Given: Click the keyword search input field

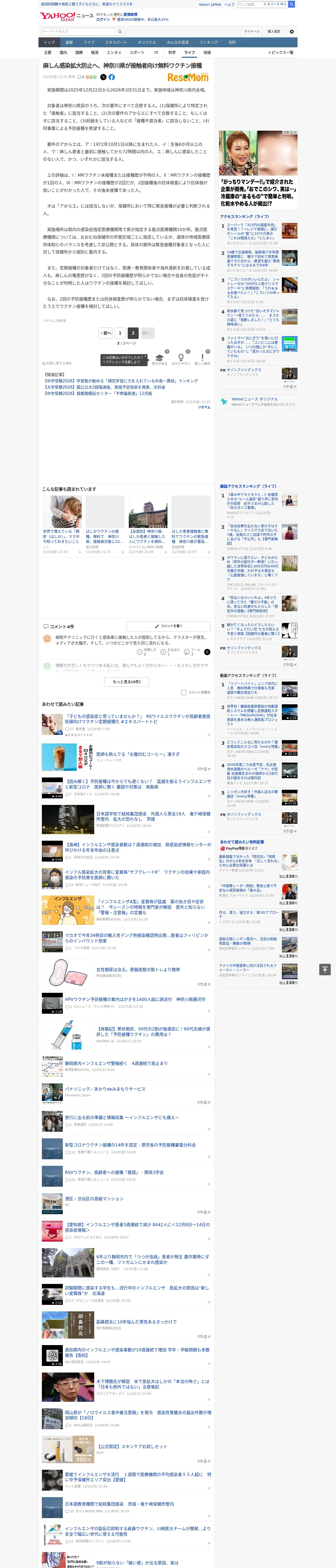Looking at the screenshot, I should click(79, 32).
